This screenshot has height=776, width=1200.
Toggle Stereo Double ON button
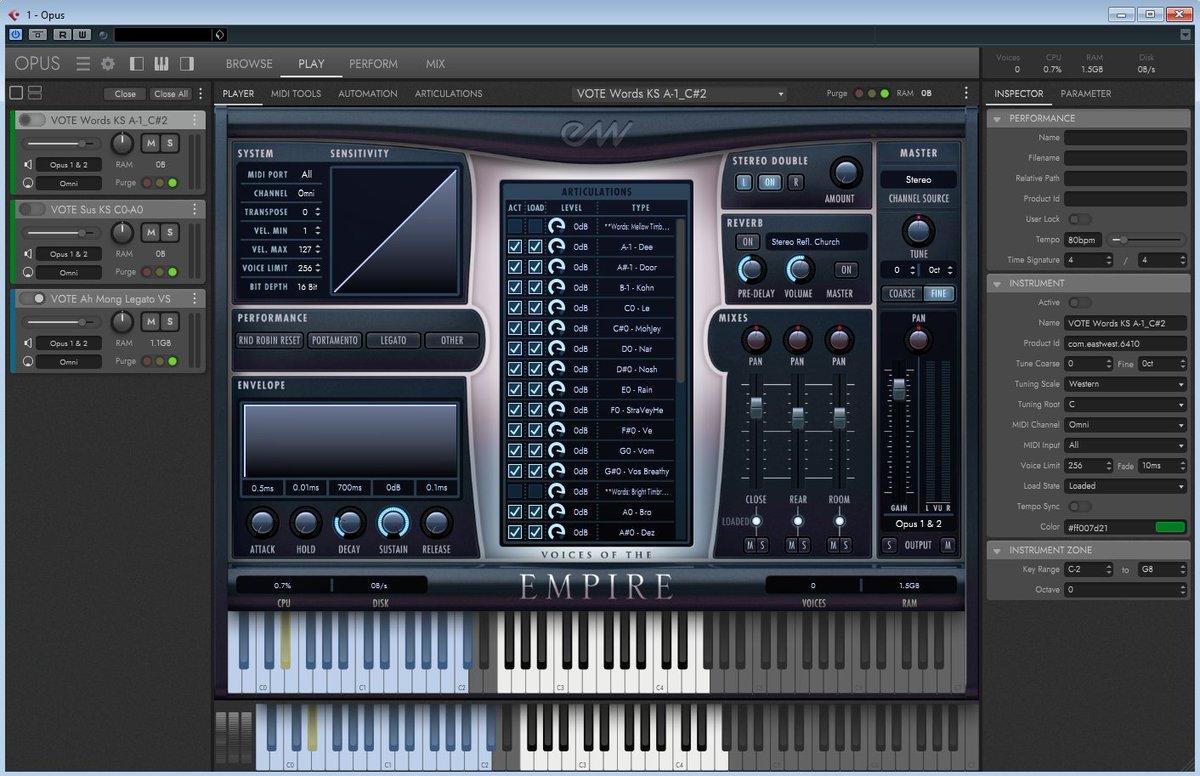point(769,182)
